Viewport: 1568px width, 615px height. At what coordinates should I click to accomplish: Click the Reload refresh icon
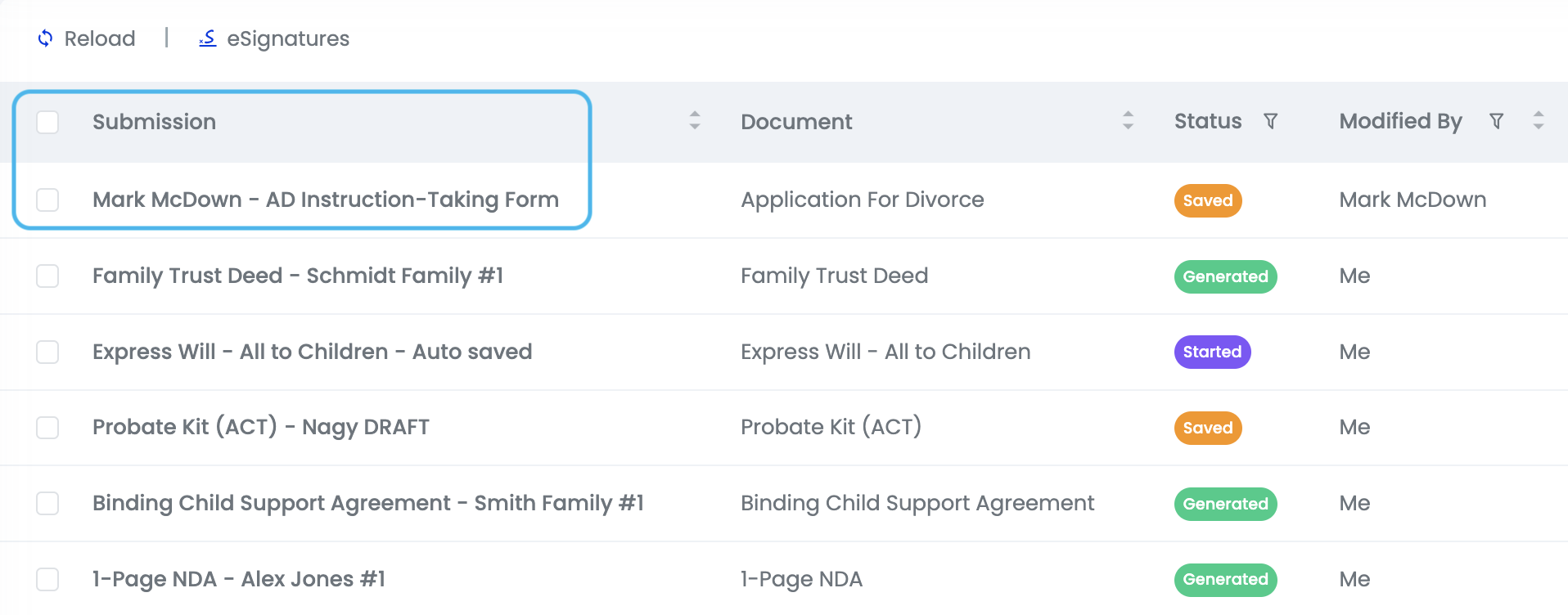pos(46,38)
